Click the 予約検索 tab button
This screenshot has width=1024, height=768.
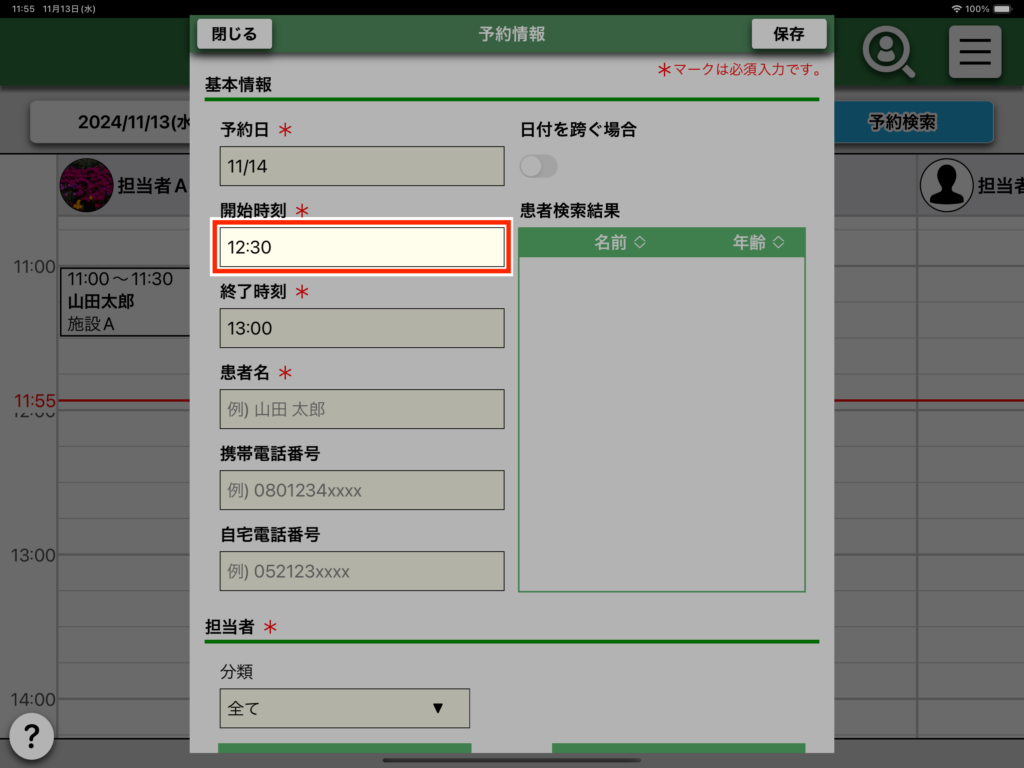pyautogui.click(x=902, y=122)
